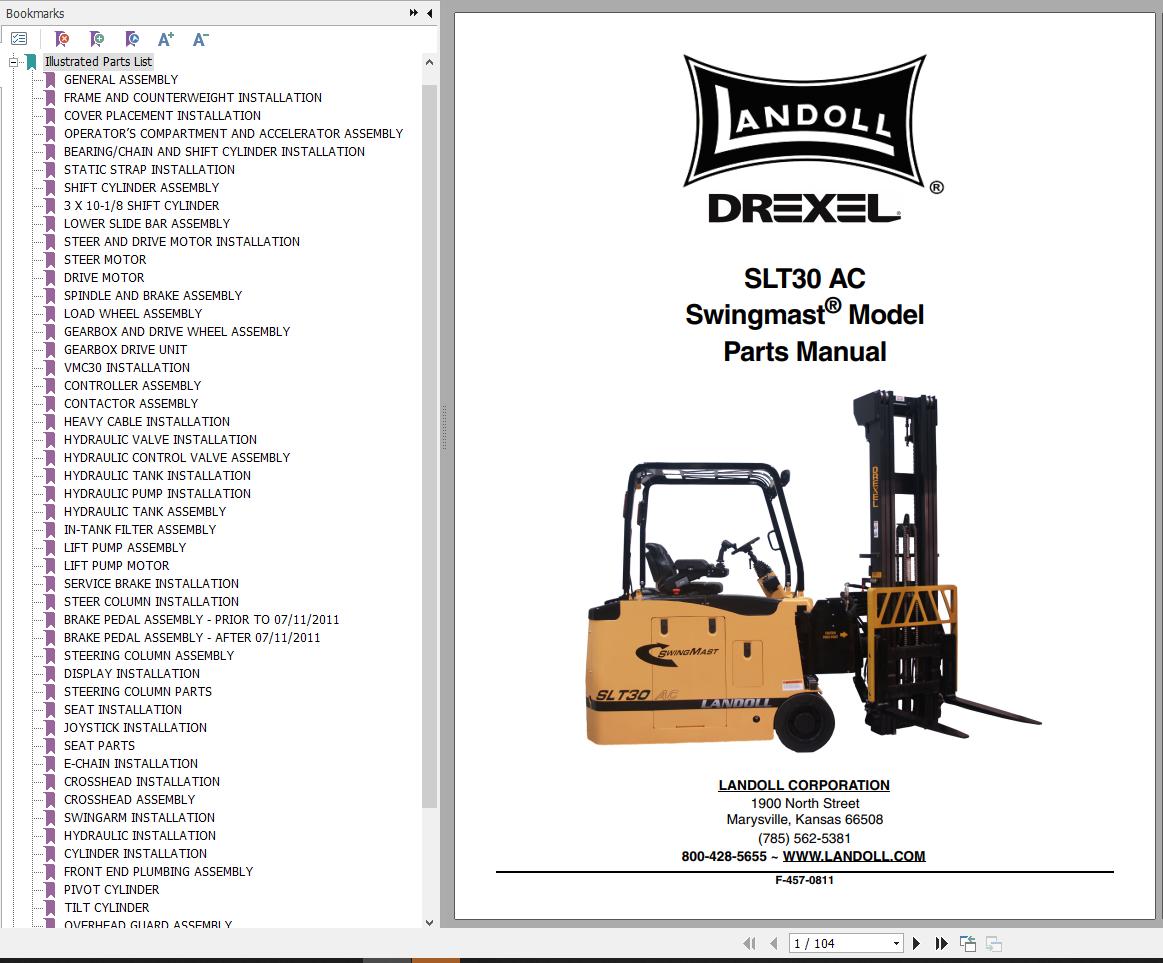Go to the first page

click(x=750, y=943)
